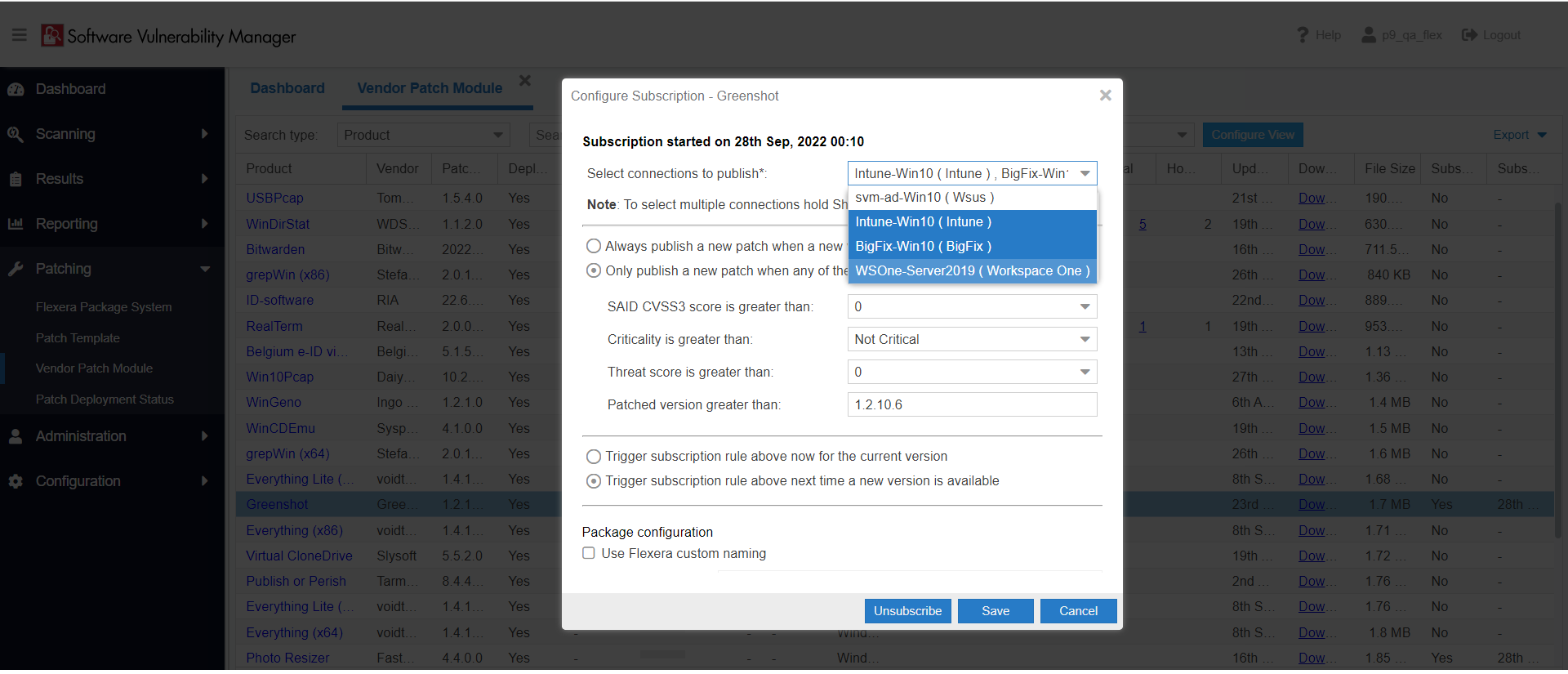
Task: Select Trigger rule next time new version available
Action: click(x=594, y=480)
